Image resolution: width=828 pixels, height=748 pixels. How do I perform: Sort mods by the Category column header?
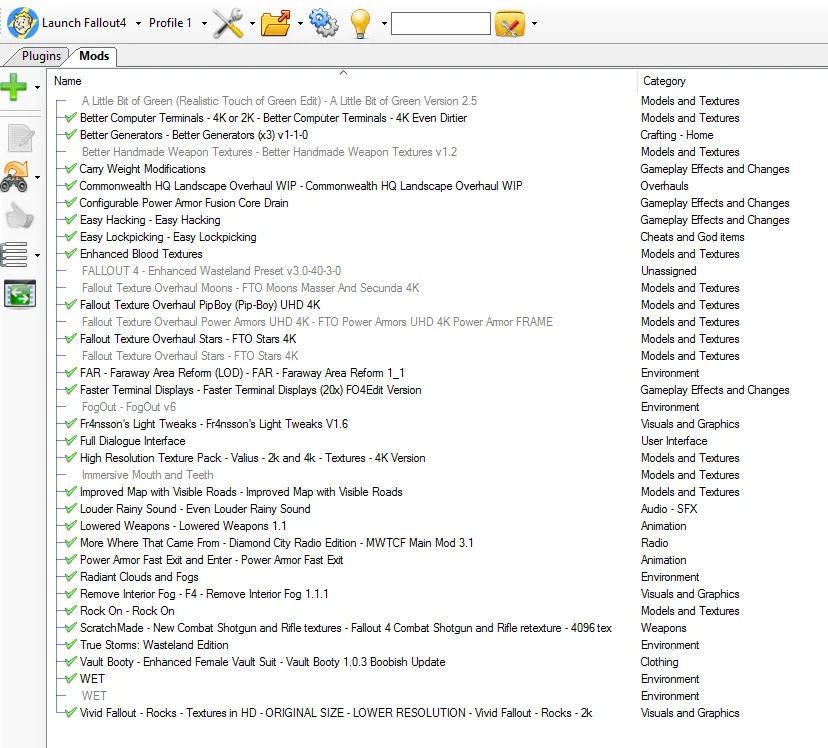[x=665, y=81]
